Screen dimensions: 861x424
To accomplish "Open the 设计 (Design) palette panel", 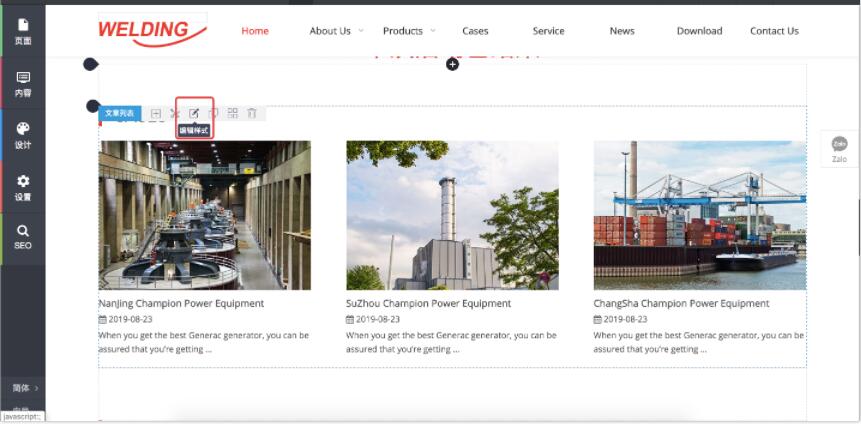I will coord(22,135).
